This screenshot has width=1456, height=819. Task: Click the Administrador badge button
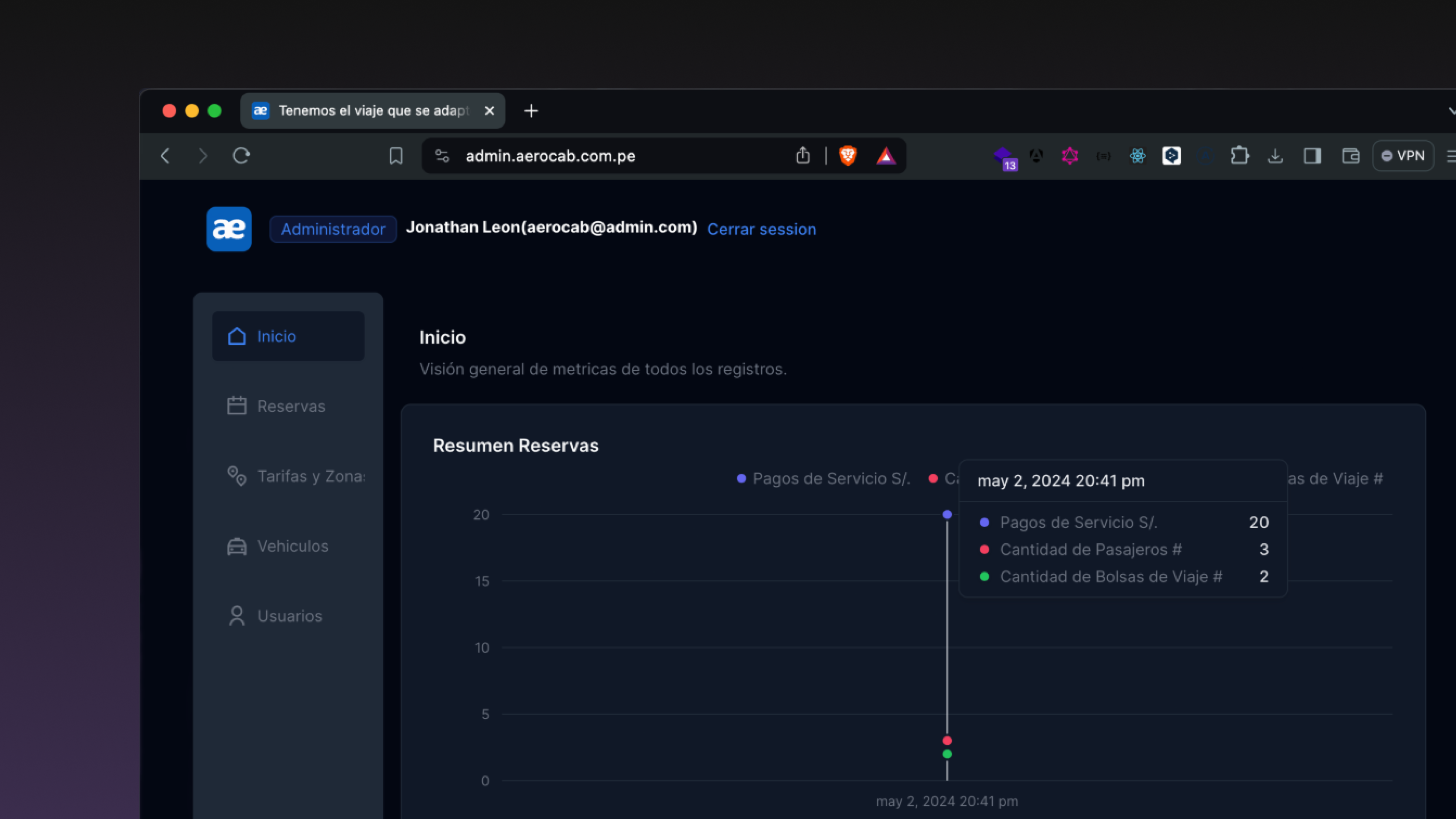point(333,229)
